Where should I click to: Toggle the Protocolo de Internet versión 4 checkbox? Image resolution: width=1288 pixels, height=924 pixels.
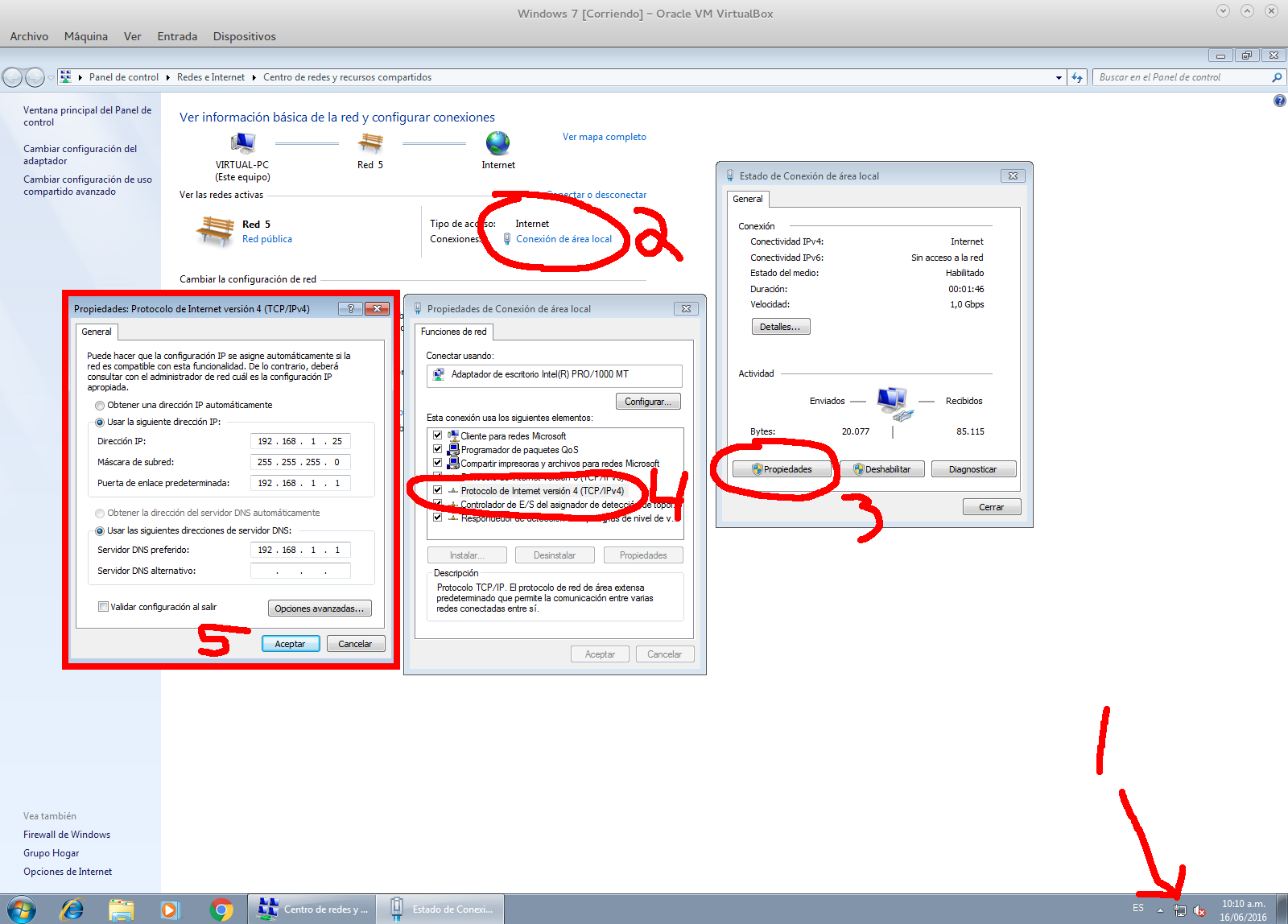click(x=437, y=490)
